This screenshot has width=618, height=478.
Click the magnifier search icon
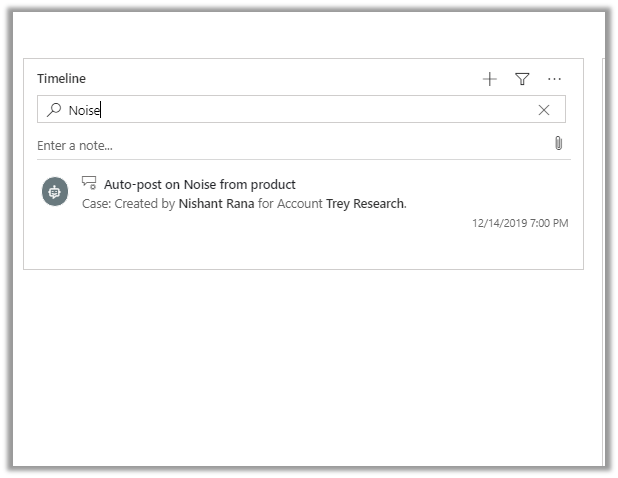(54, 110)
